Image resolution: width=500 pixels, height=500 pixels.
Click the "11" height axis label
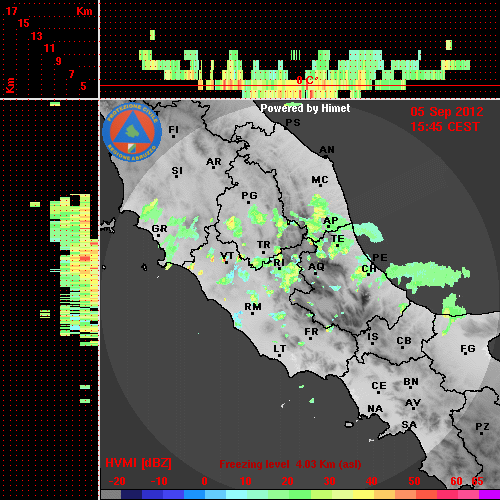[49, 48]
